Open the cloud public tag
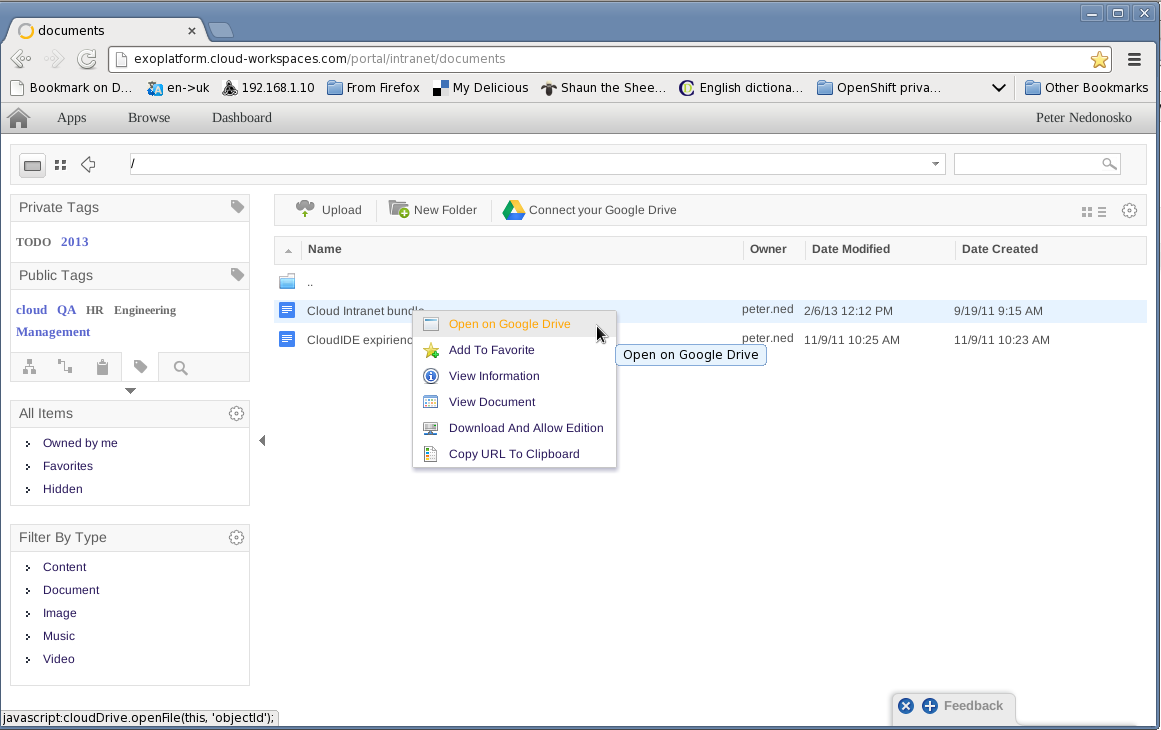The image size is (1161, 730). (x=31, y=309)
